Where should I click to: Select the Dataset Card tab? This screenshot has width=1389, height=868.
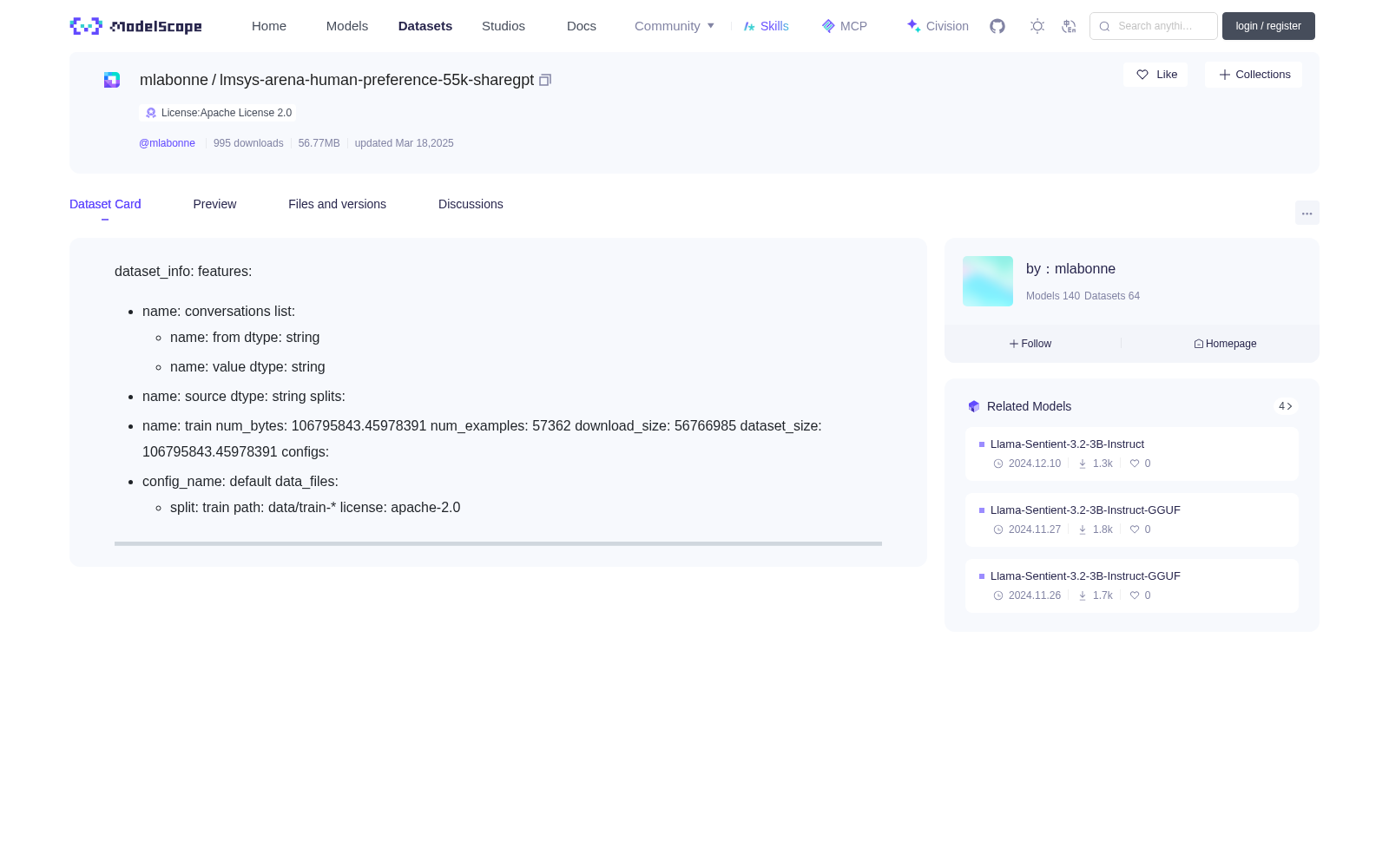click(105, 204)
